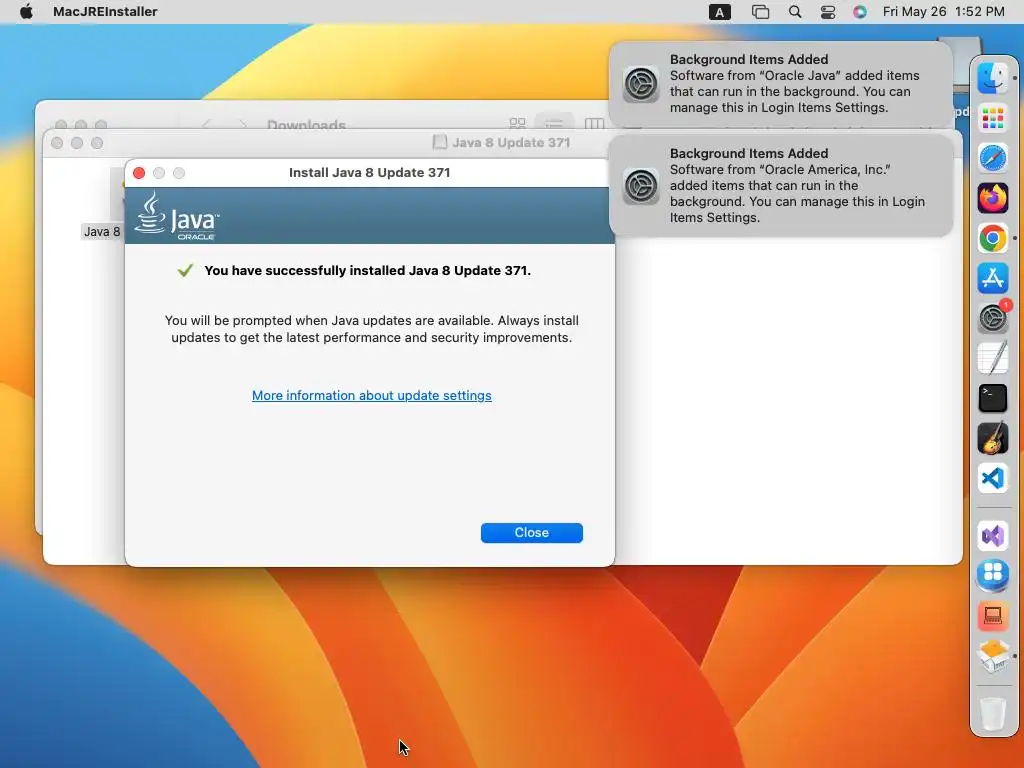
Task: Open the blue four-squares app in Dock
Action: [x=993, y=575]
